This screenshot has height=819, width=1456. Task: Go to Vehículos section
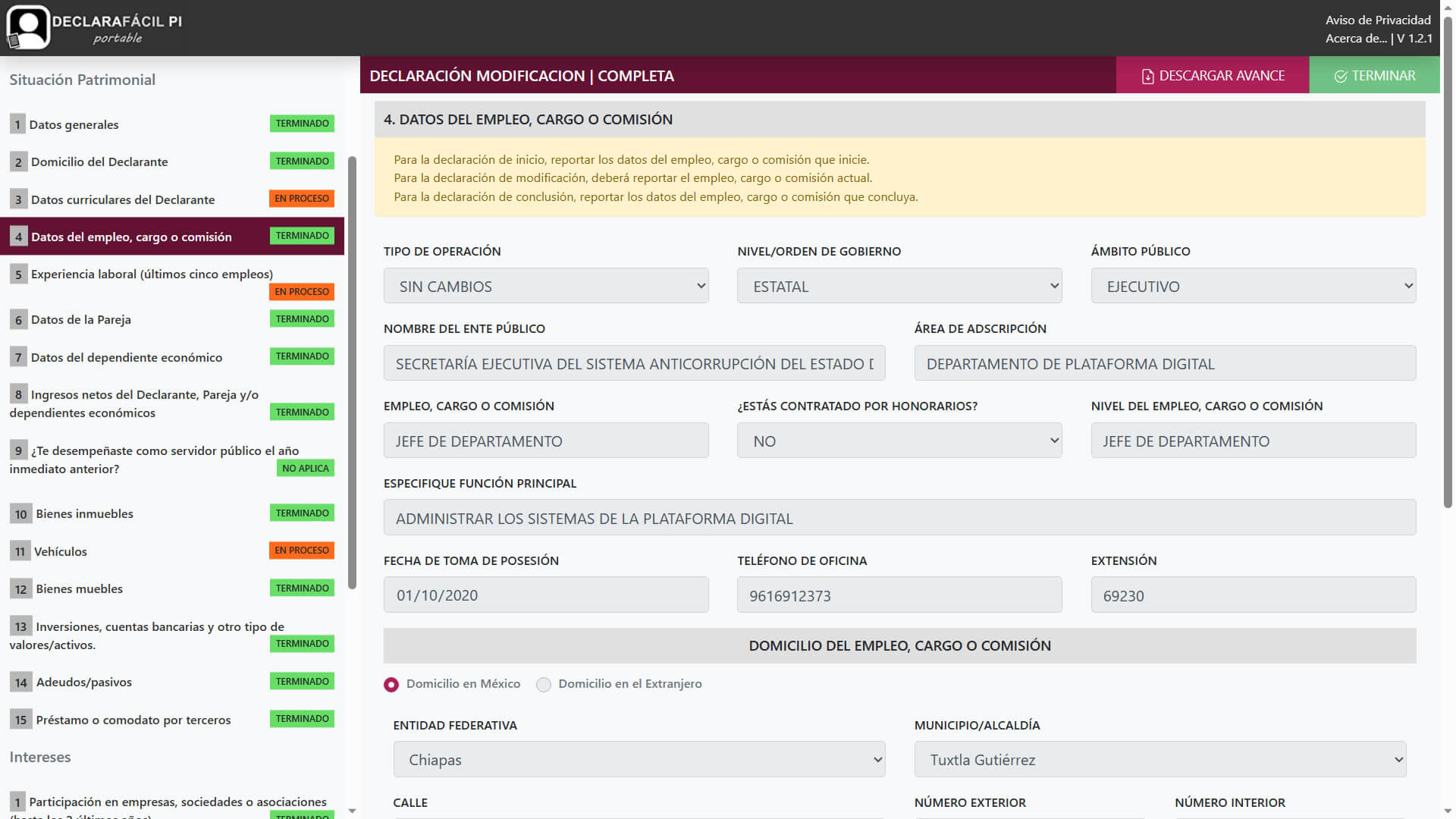172,551
